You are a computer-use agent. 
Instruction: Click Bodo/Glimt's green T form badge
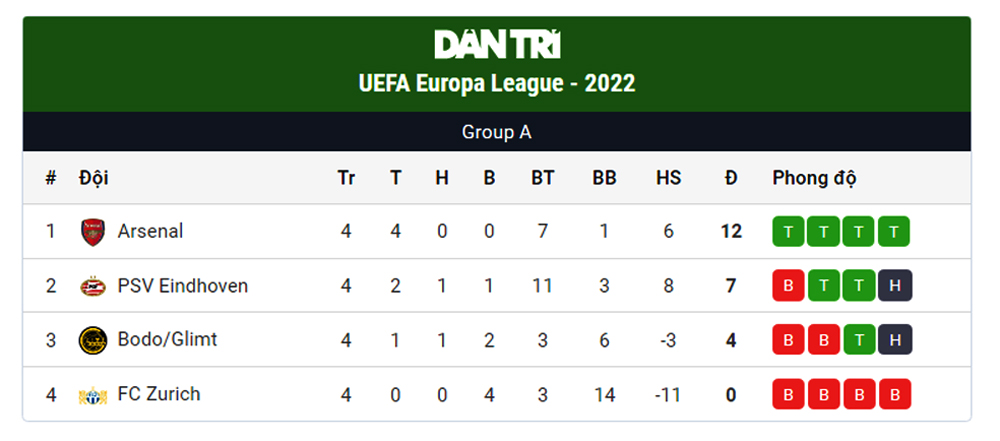coord(859,340)
